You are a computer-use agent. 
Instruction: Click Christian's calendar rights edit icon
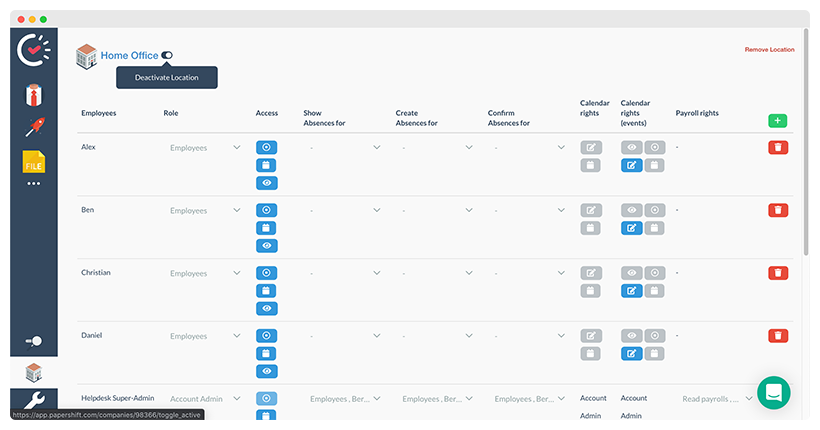click(x=591, y=273)
